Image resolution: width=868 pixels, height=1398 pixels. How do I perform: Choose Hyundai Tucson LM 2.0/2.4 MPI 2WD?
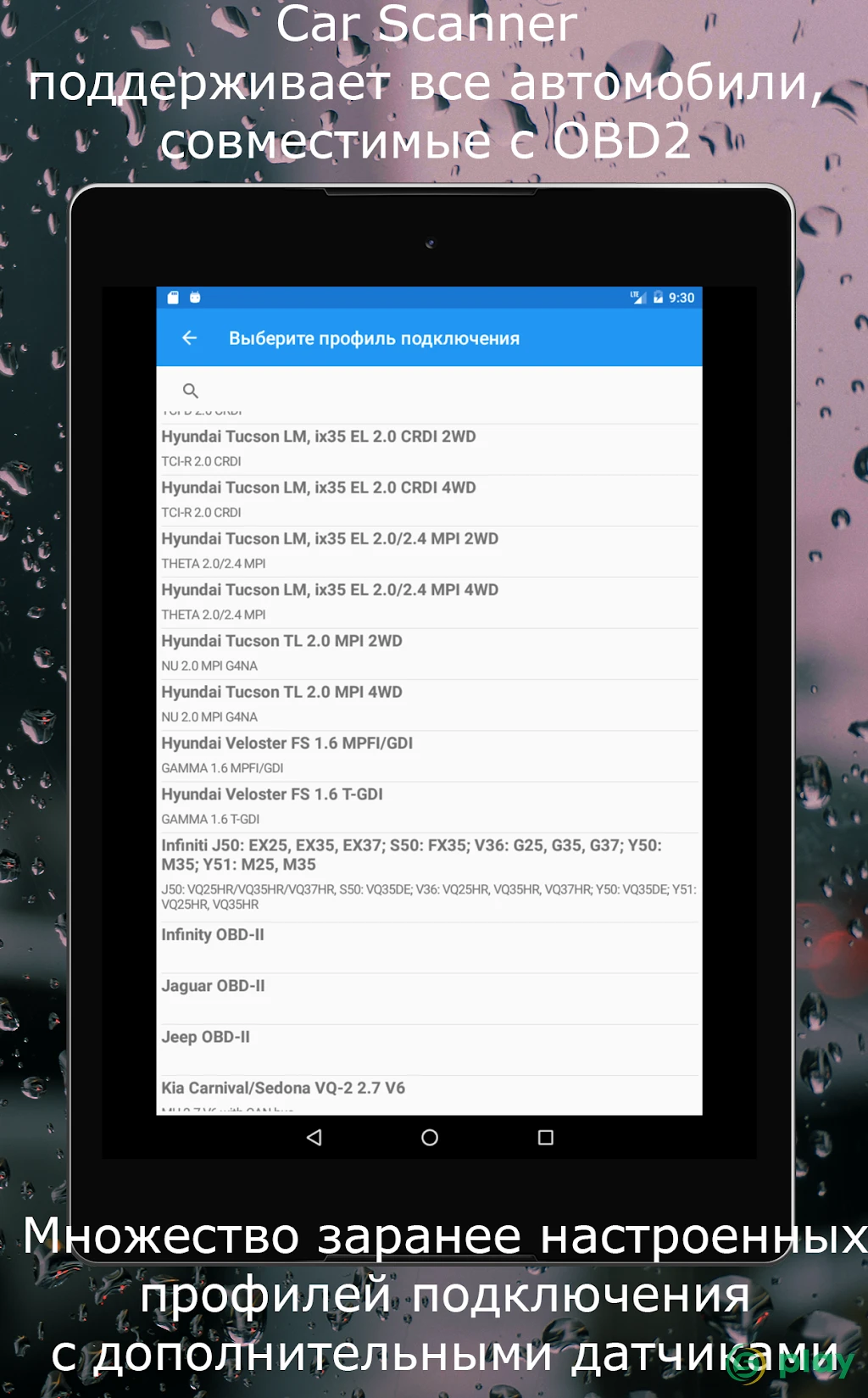pyautogui.click(x=429, y=551)
